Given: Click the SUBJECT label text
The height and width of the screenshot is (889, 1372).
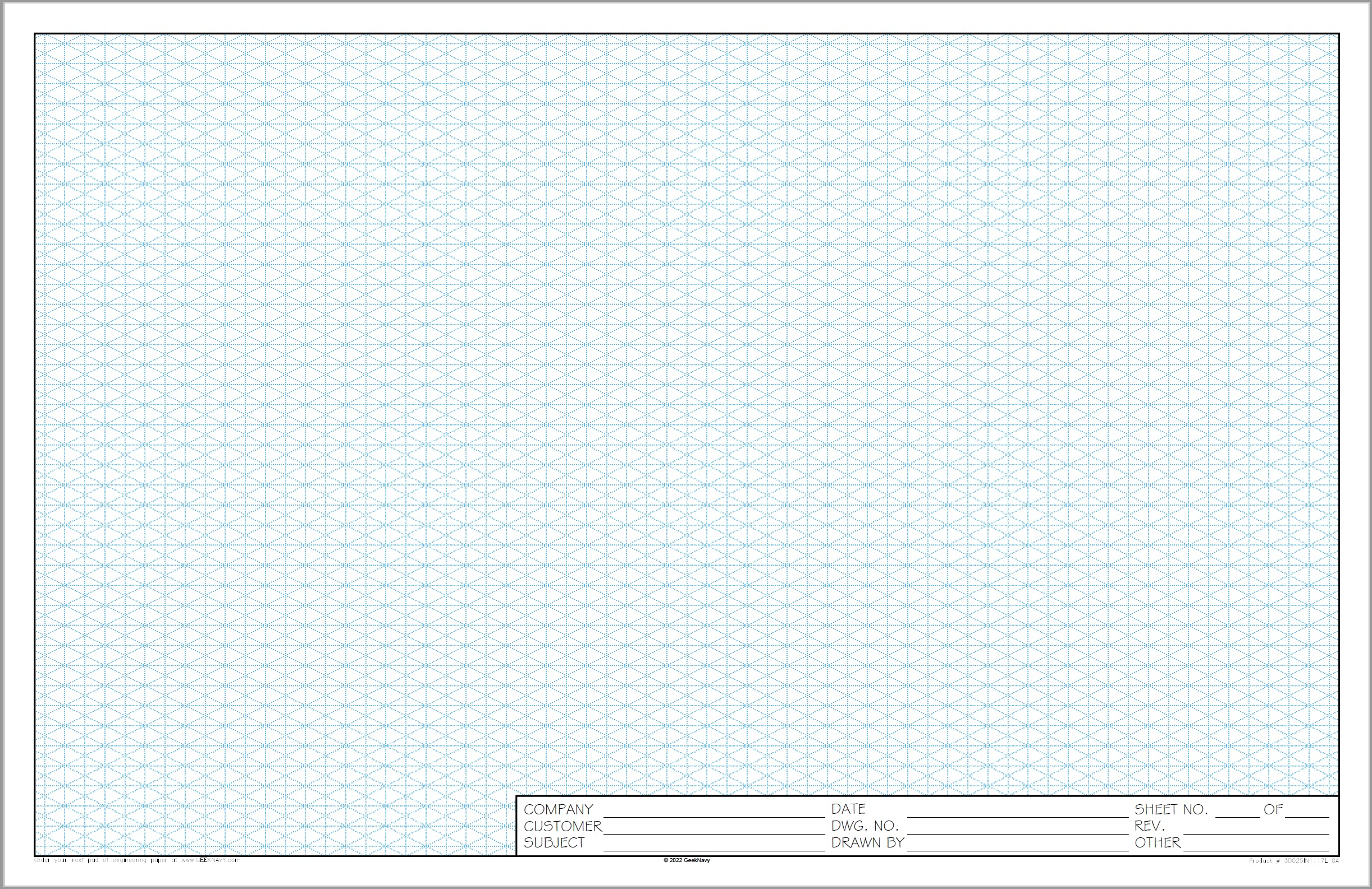Looking at the screenshot, I should click(552, 844).
